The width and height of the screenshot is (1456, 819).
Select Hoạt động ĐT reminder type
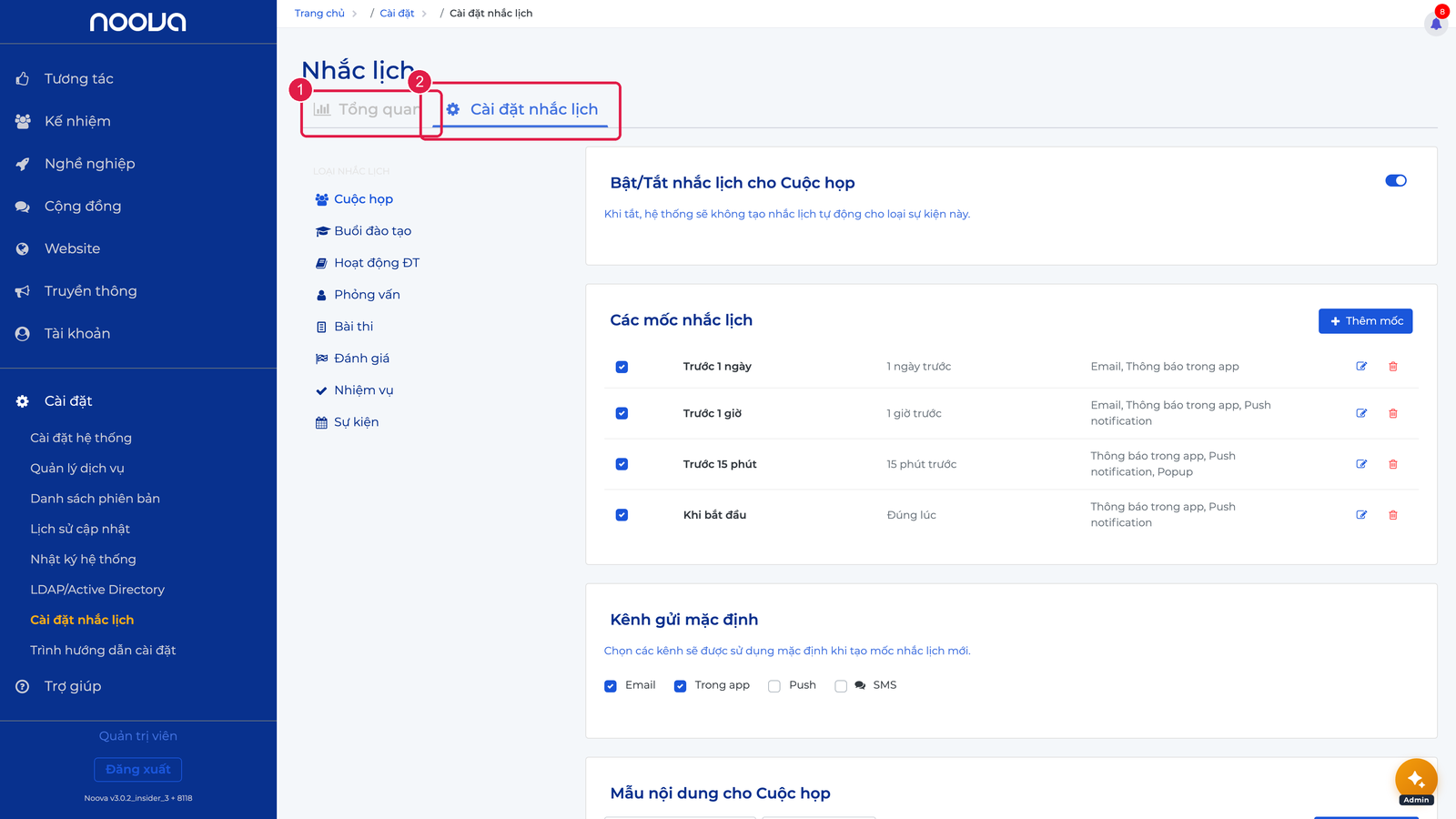point(367,263)
